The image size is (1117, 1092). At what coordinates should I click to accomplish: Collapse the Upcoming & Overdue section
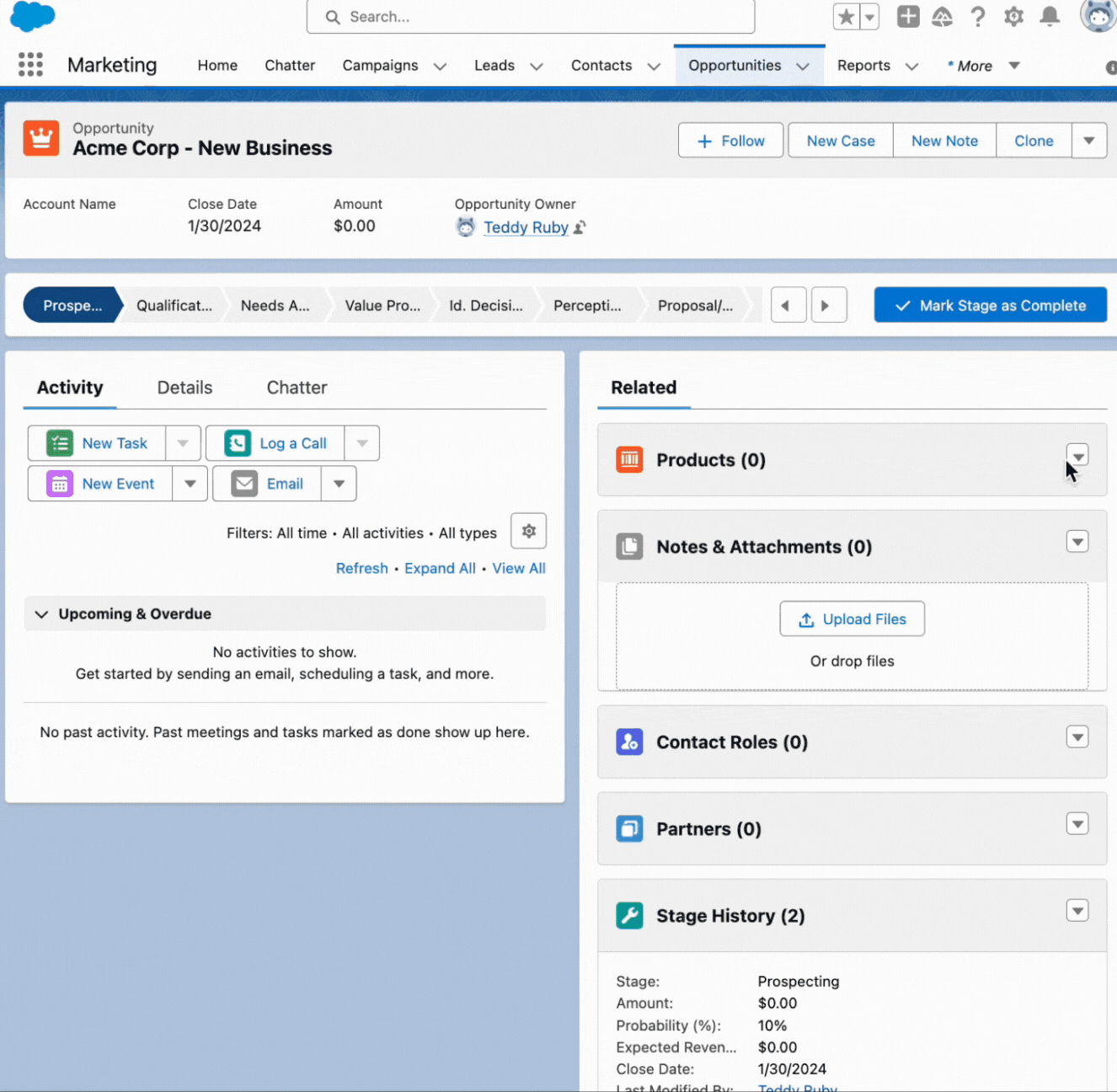click(x=42, y=613)
